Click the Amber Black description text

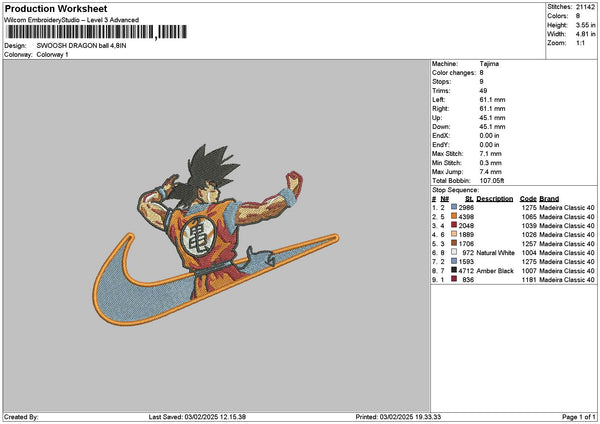(x=495, y=271)
